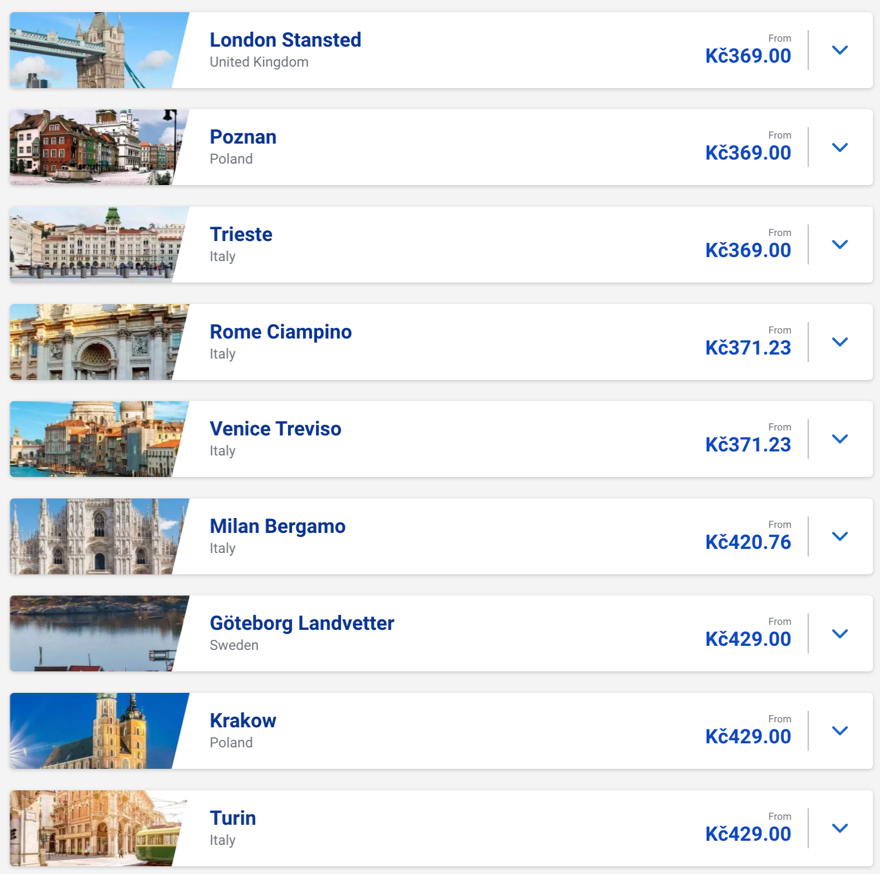Select the Turin tram image thumbnail
881x874 pixels.
(97, 828)
